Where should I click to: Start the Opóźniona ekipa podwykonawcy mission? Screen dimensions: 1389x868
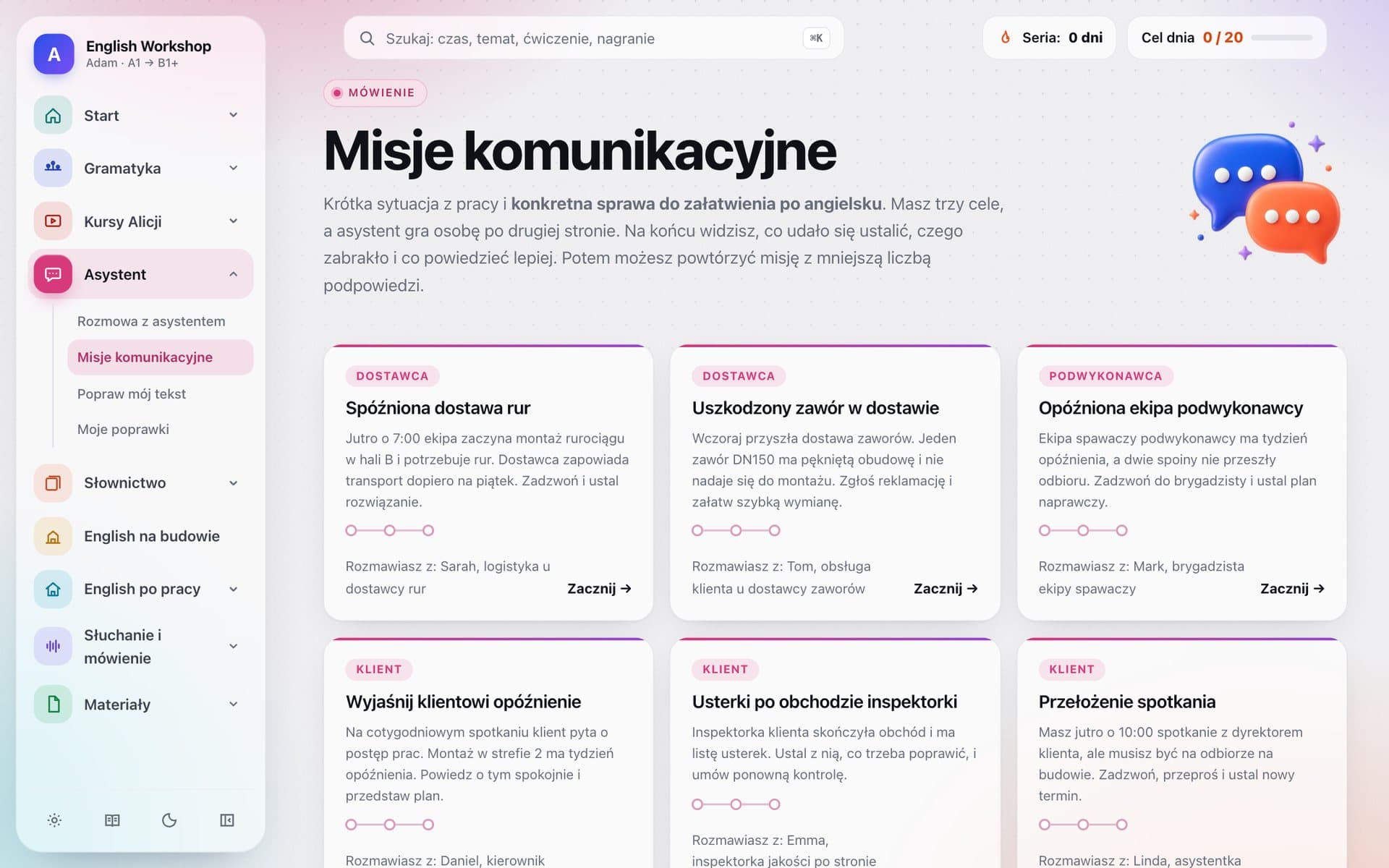tap(1292, 589)
